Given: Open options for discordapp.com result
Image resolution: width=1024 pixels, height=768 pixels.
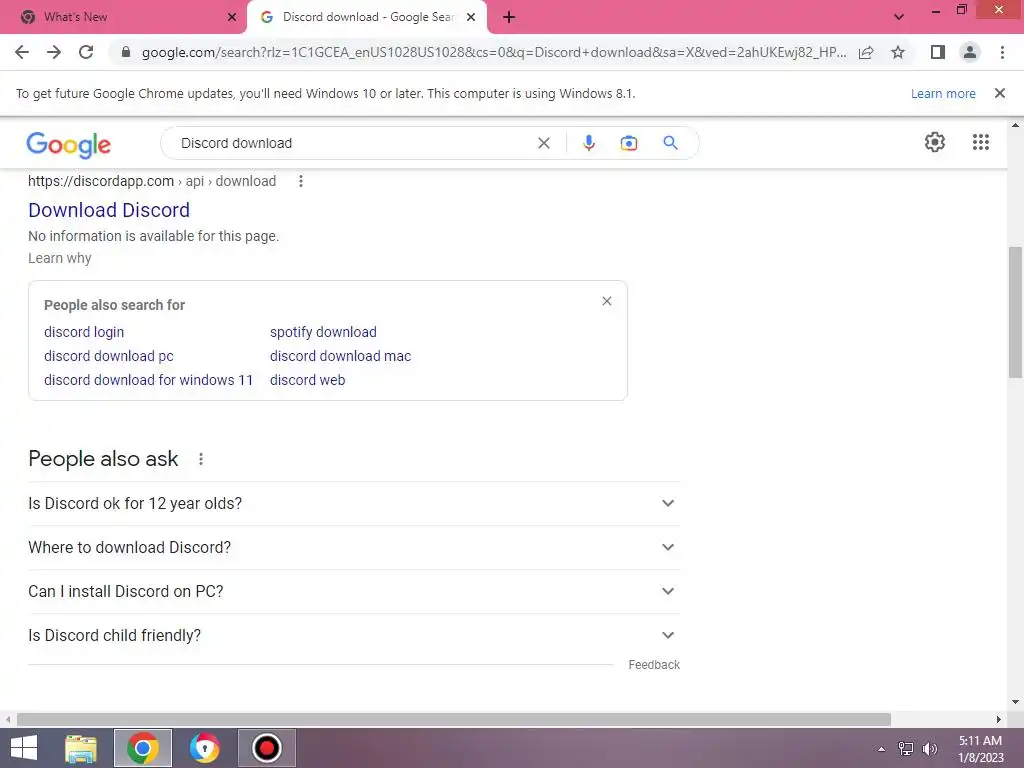Looking at the screenshot, I should (300, 181).
